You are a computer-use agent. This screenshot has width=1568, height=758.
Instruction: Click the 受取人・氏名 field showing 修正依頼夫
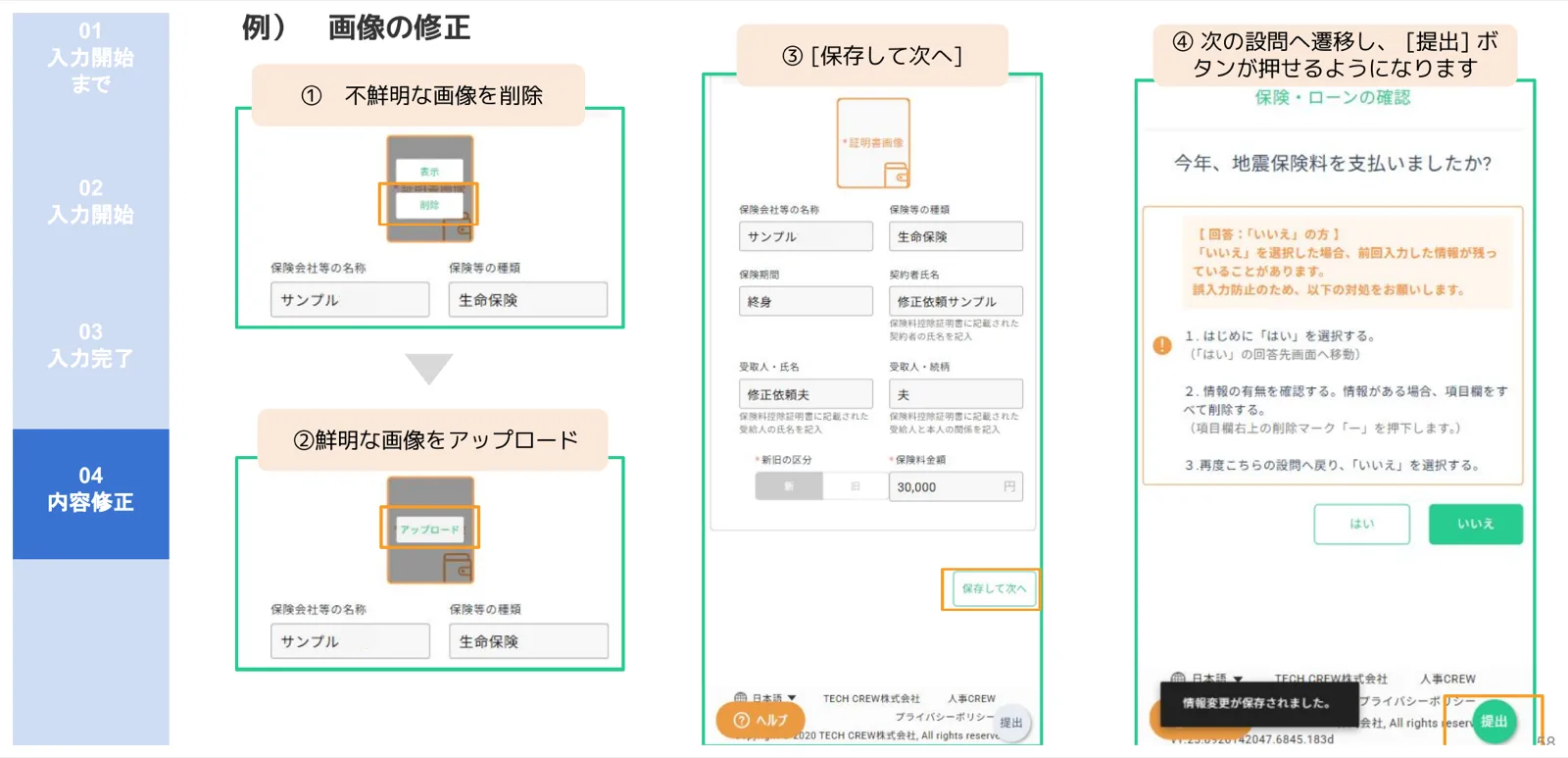pos(806,394)
